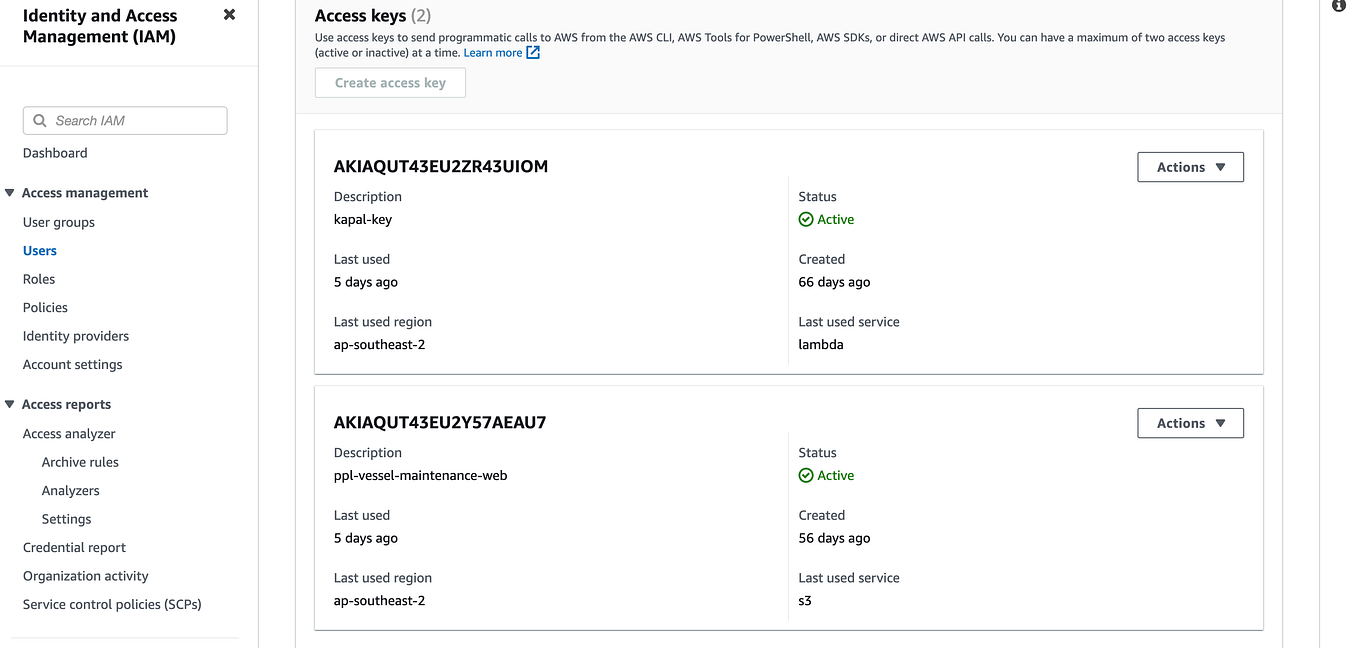Click Active status icon for ppl-vessel-maintenance-web key

click(806, 476)
